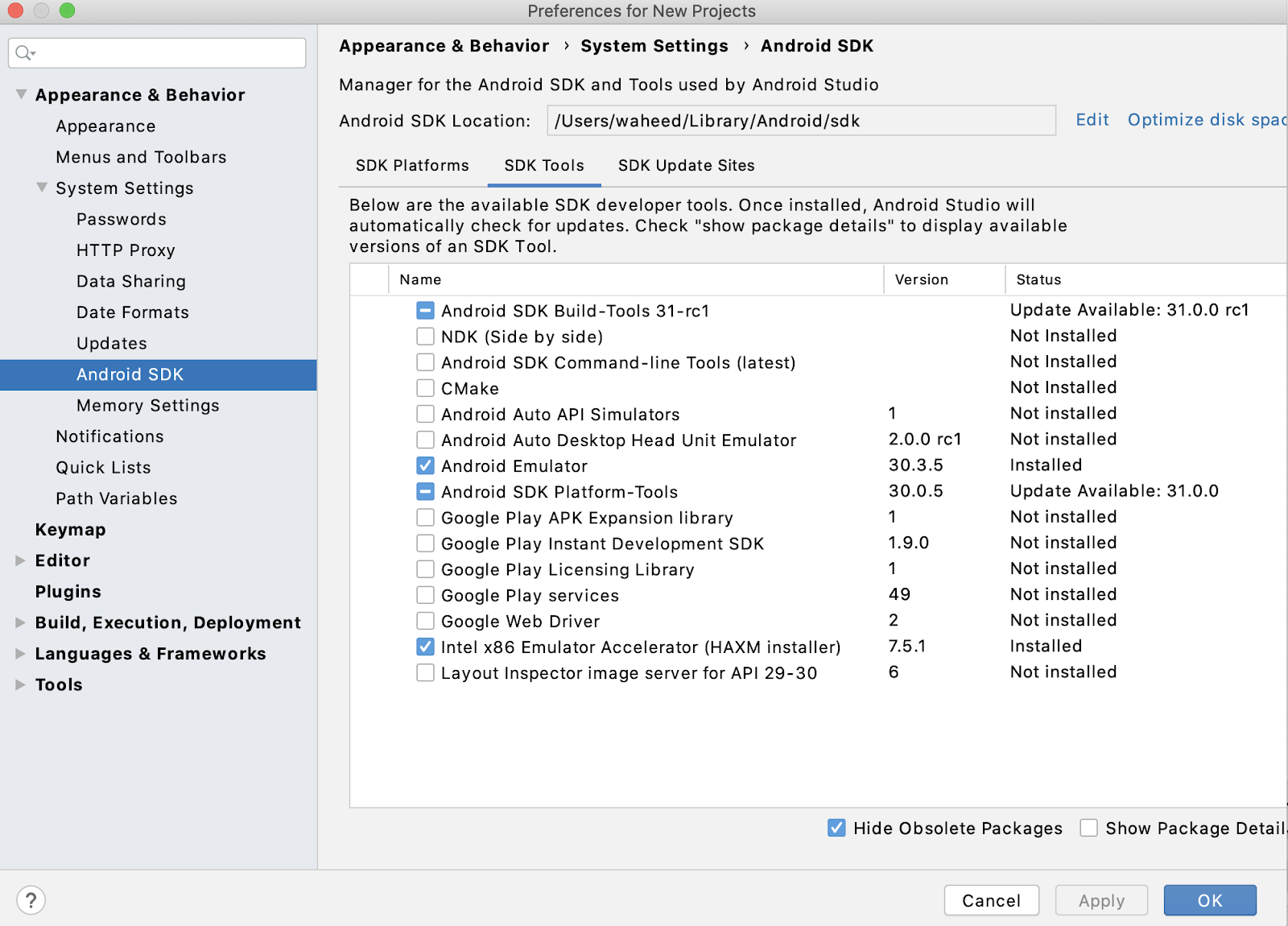The image size is (1288, 926).
Task: Enable Show Package Details checkbox
Action: [1088, 828]
